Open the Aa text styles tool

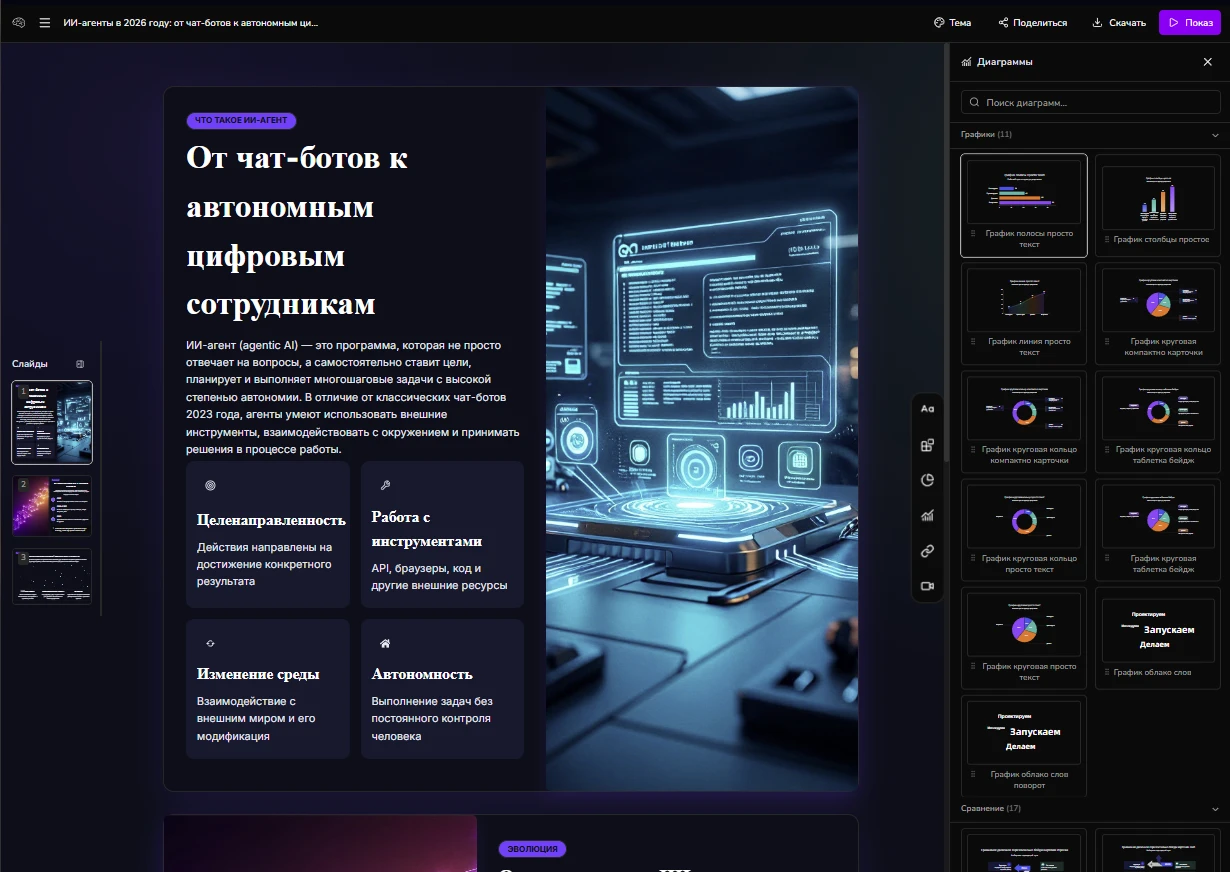[x=927, y=409]
